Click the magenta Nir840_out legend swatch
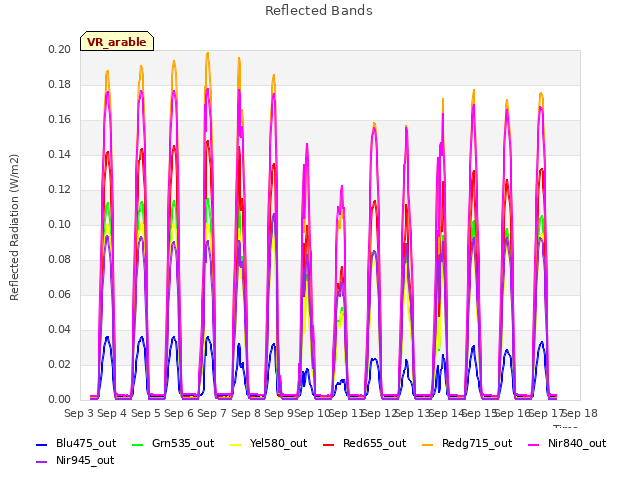Viewport: 640px width, 480px height. [534, 444]
